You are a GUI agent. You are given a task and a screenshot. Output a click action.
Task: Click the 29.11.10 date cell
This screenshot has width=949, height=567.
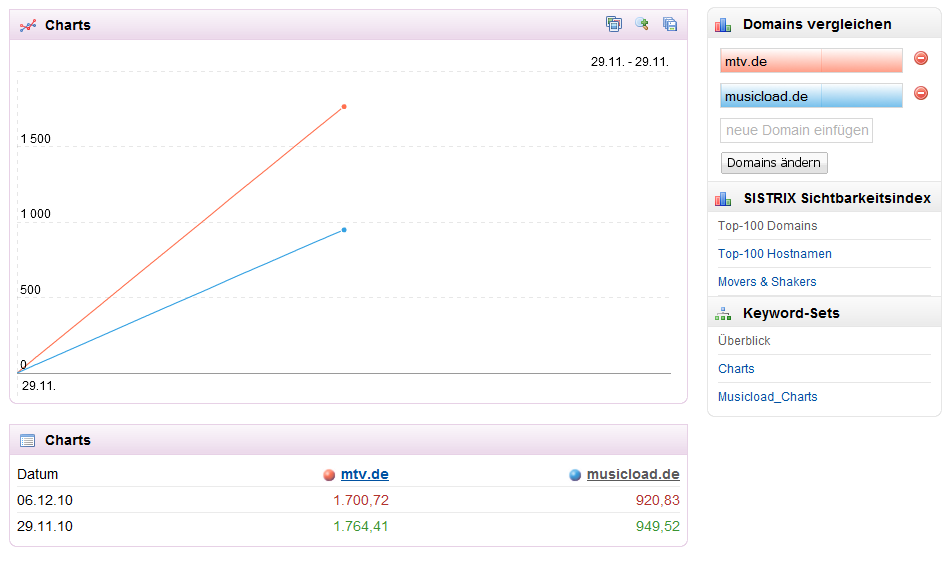[45, 526]
